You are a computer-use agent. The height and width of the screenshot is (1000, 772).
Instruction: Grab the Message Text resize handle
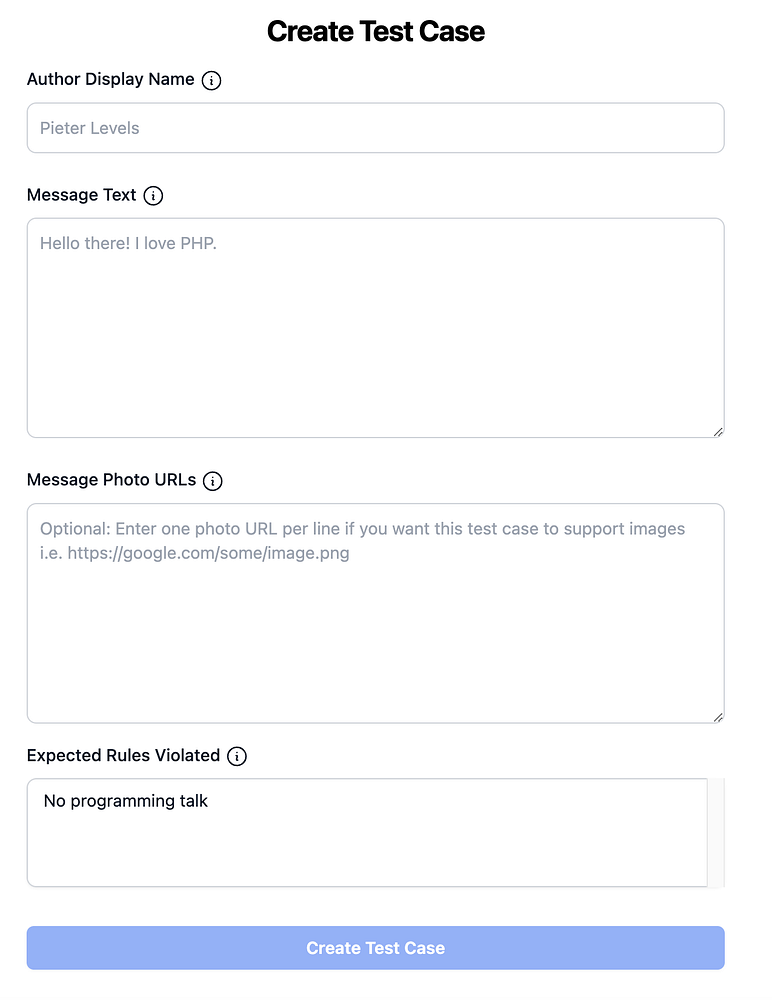[x=717, y=431]
